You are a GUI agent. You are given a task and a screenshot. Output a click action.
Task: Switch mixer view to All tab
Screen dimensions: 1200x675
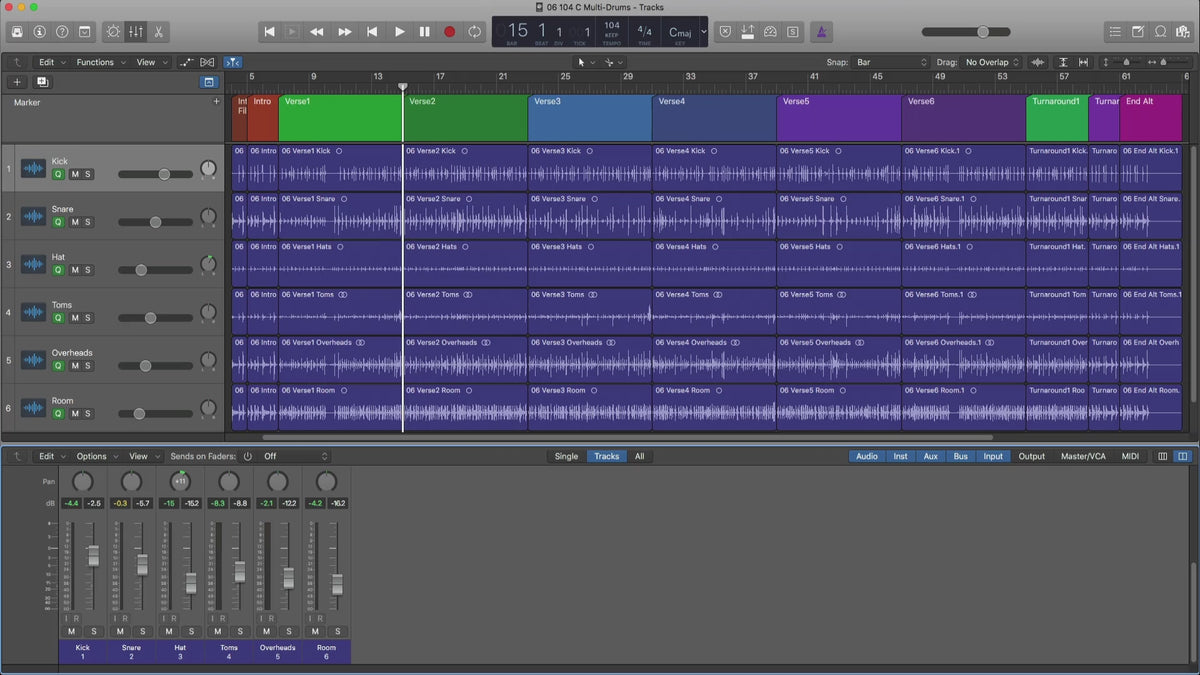click(x=639, y=456)
